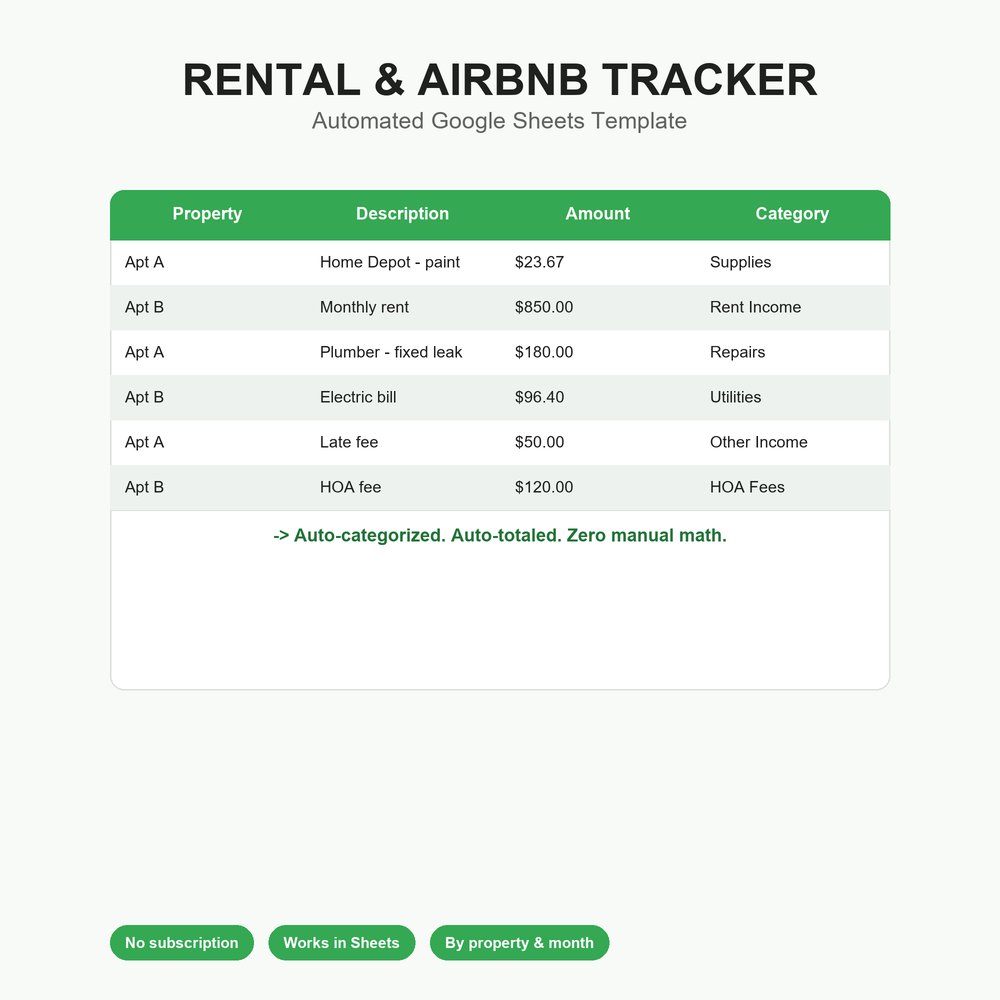The height and width of the screenshot is (1000, 1000).
Task: Click the Category column header
Action: coord(792,214)
